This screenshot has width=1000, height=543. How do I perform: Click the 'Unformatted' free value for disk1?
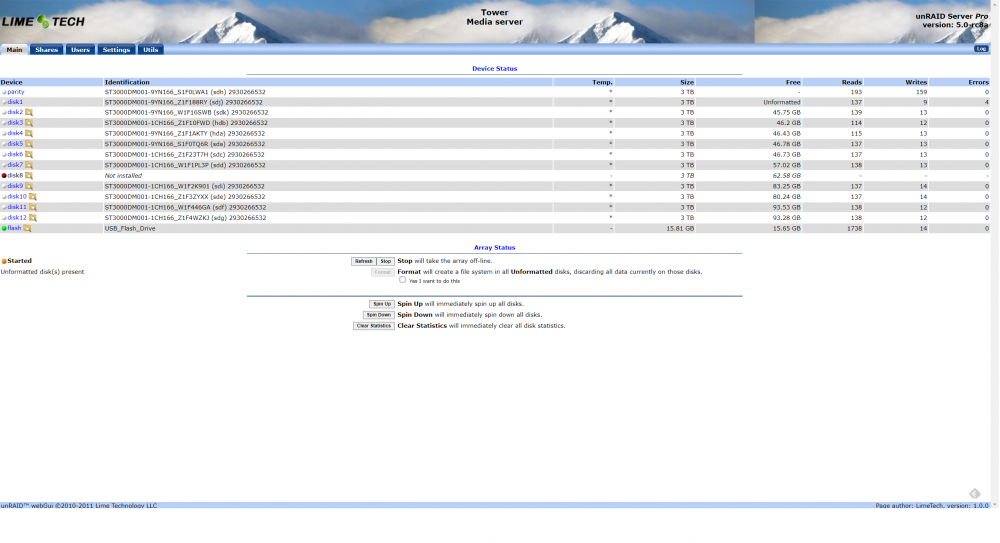click(782, 102)
